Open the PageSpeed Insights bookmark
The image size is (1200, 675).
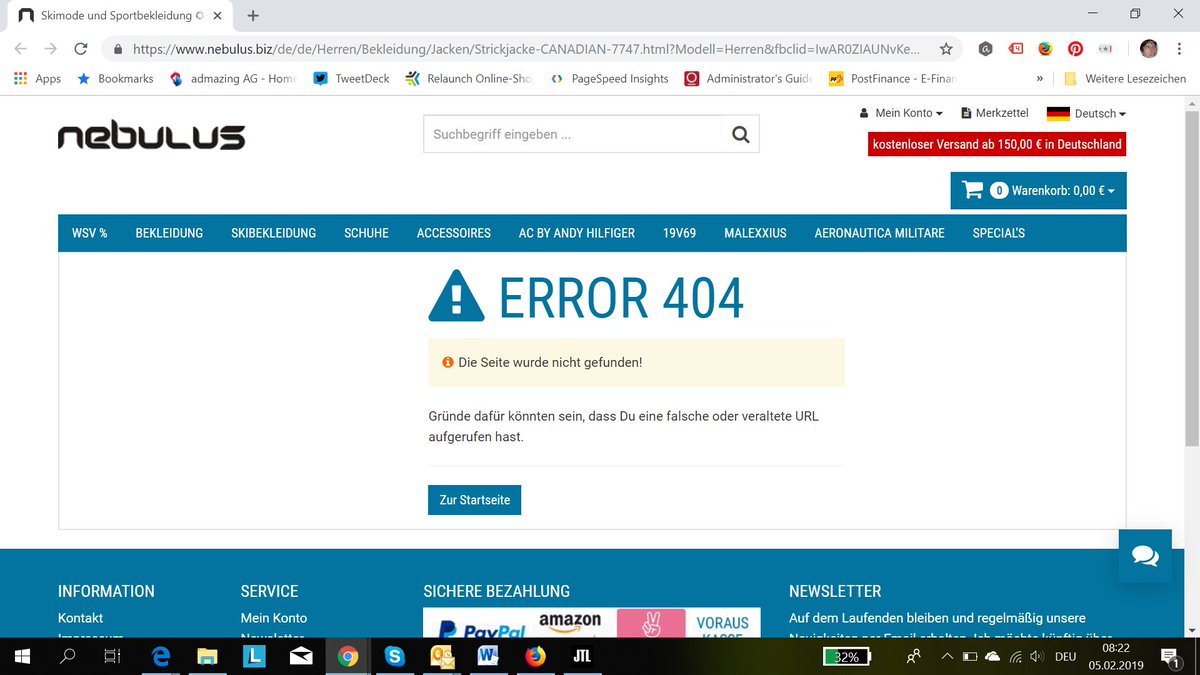point(609,78)
